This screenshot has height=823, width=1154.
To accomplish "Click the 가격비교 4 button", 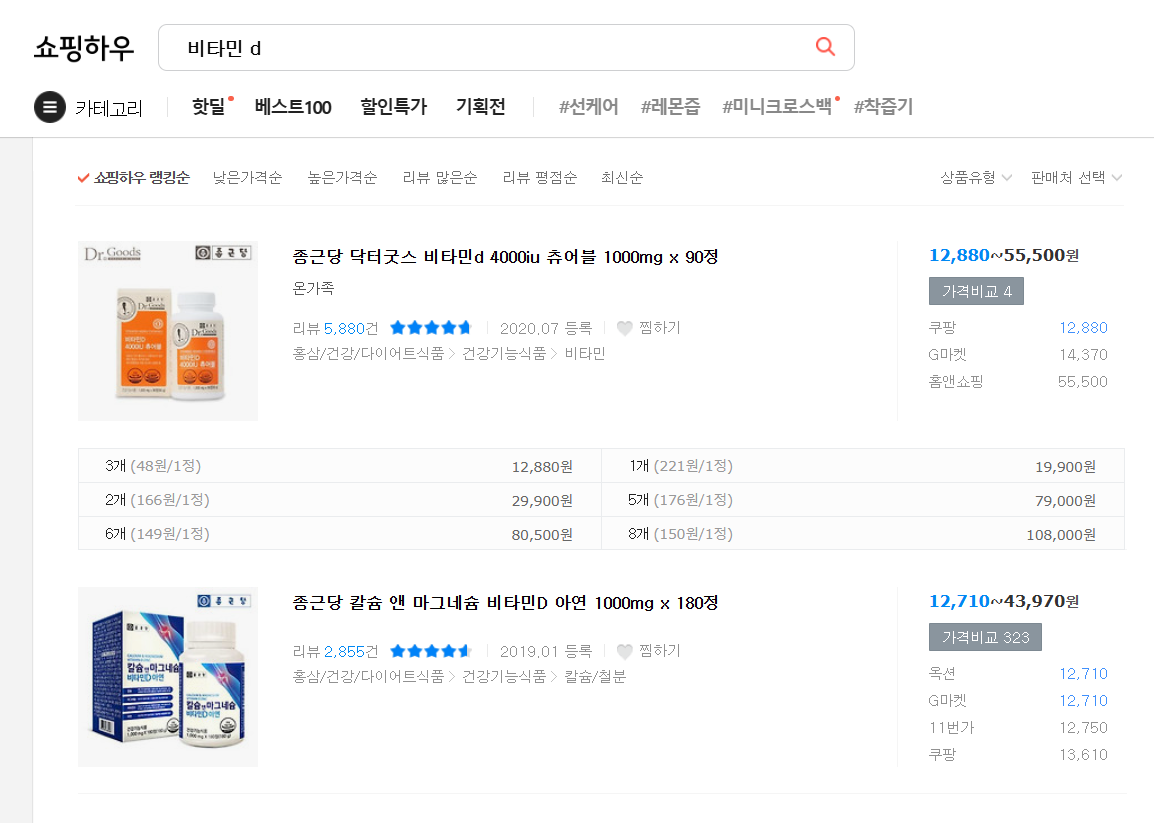I will click(x=976, y=292).
